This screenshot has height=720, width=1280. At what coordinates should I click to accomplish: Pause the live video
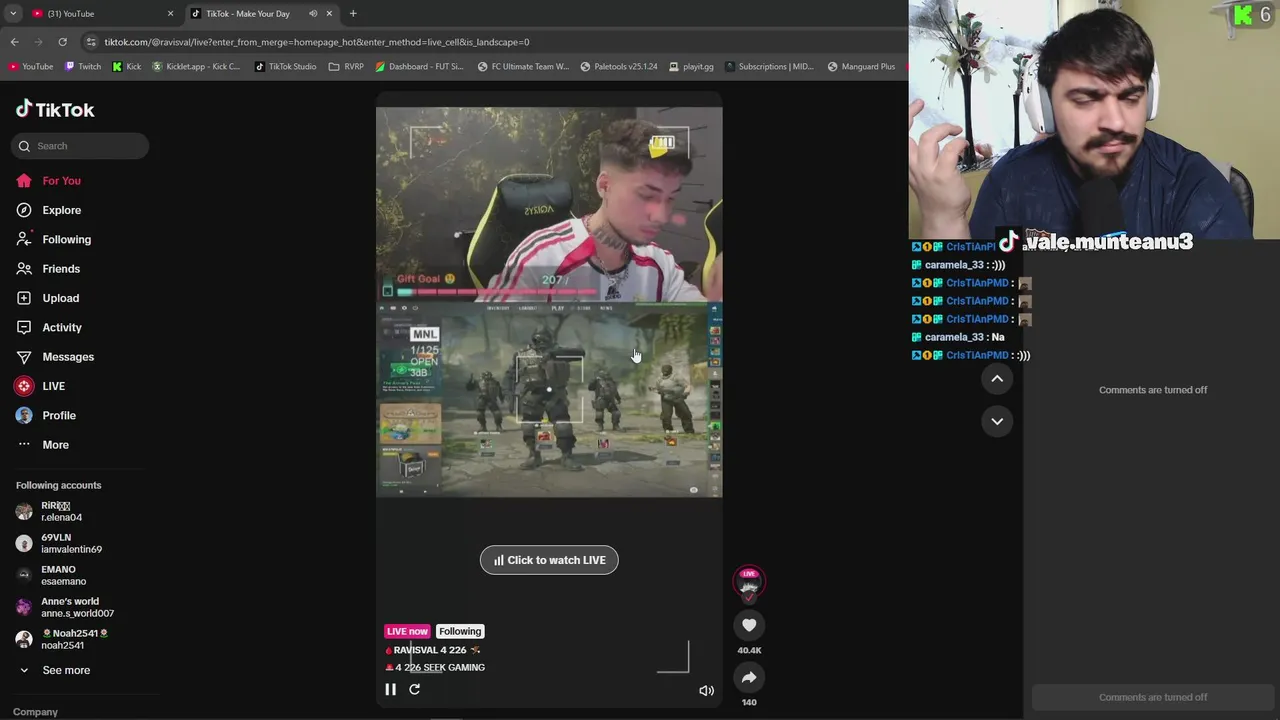coord(391,689)
